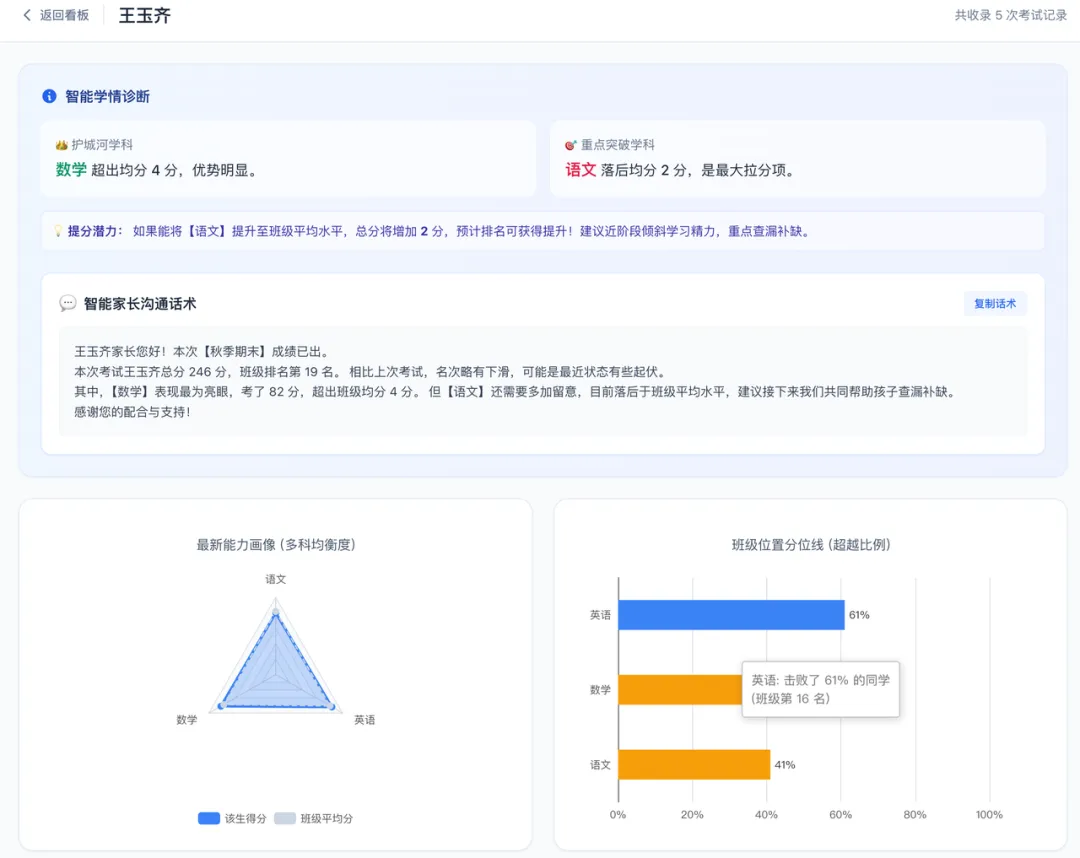Toggle the 班级平均分 legend item

pyautogui.click(x=313, y=818)
